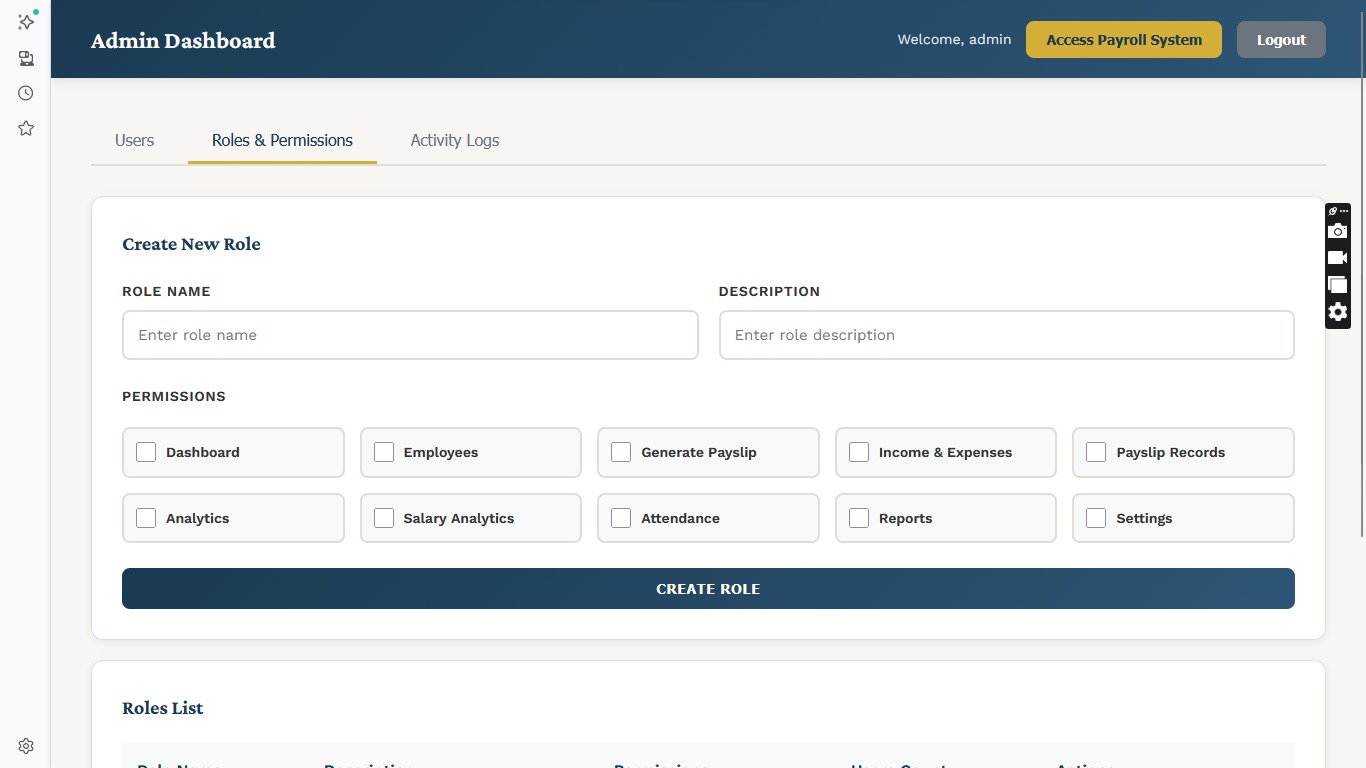Click the camera screenshot icon
Viewport: 1366px width, 768px height.
coord(1337,231)
